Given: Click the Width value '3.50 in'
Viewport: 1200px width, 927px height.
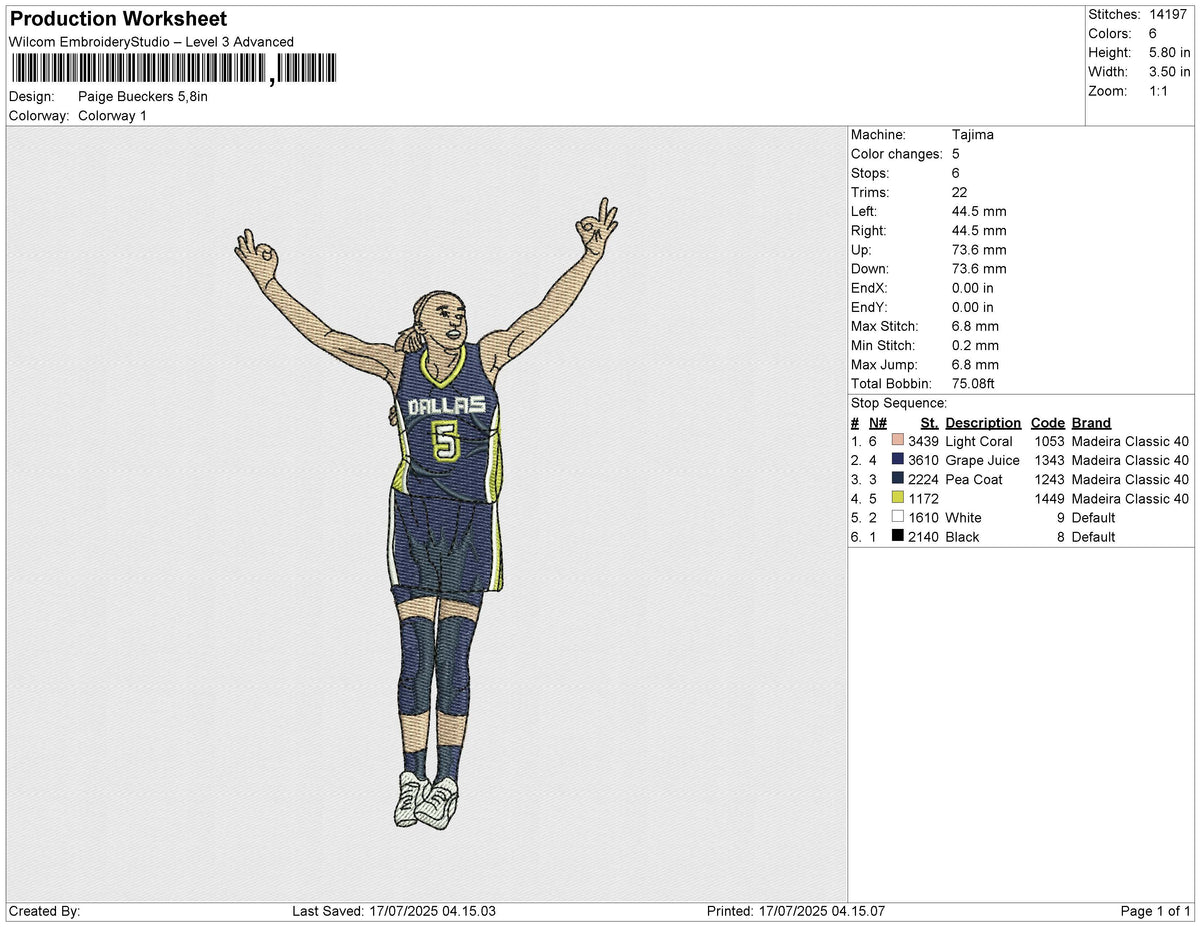Looking at the screenshot, I should point(1169,71).
